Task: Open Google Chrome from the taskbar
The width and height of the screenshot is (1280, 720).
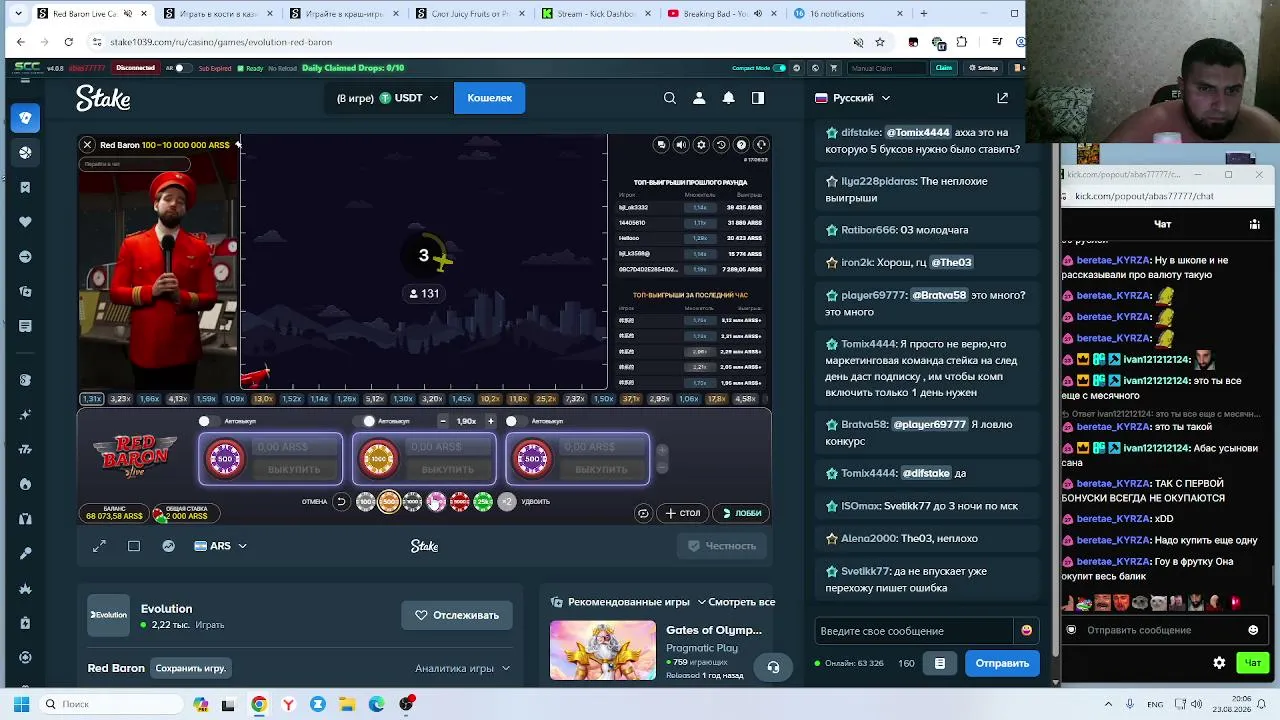Action: pos(259,704)
